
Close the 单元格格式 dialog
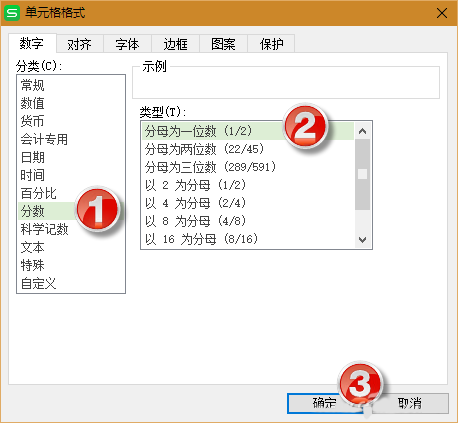click(x=442, y=13)
